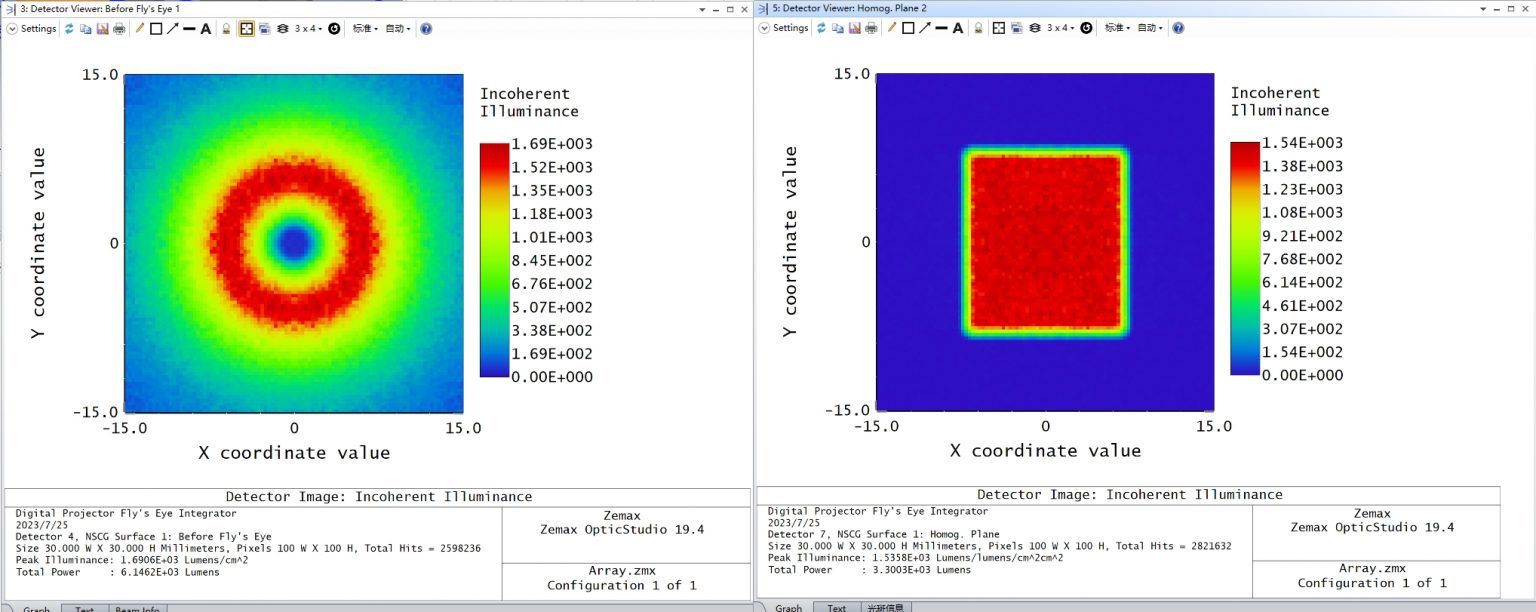1536x612 pixels.
Task: Click the Text annotation tool
Action: 205,28
